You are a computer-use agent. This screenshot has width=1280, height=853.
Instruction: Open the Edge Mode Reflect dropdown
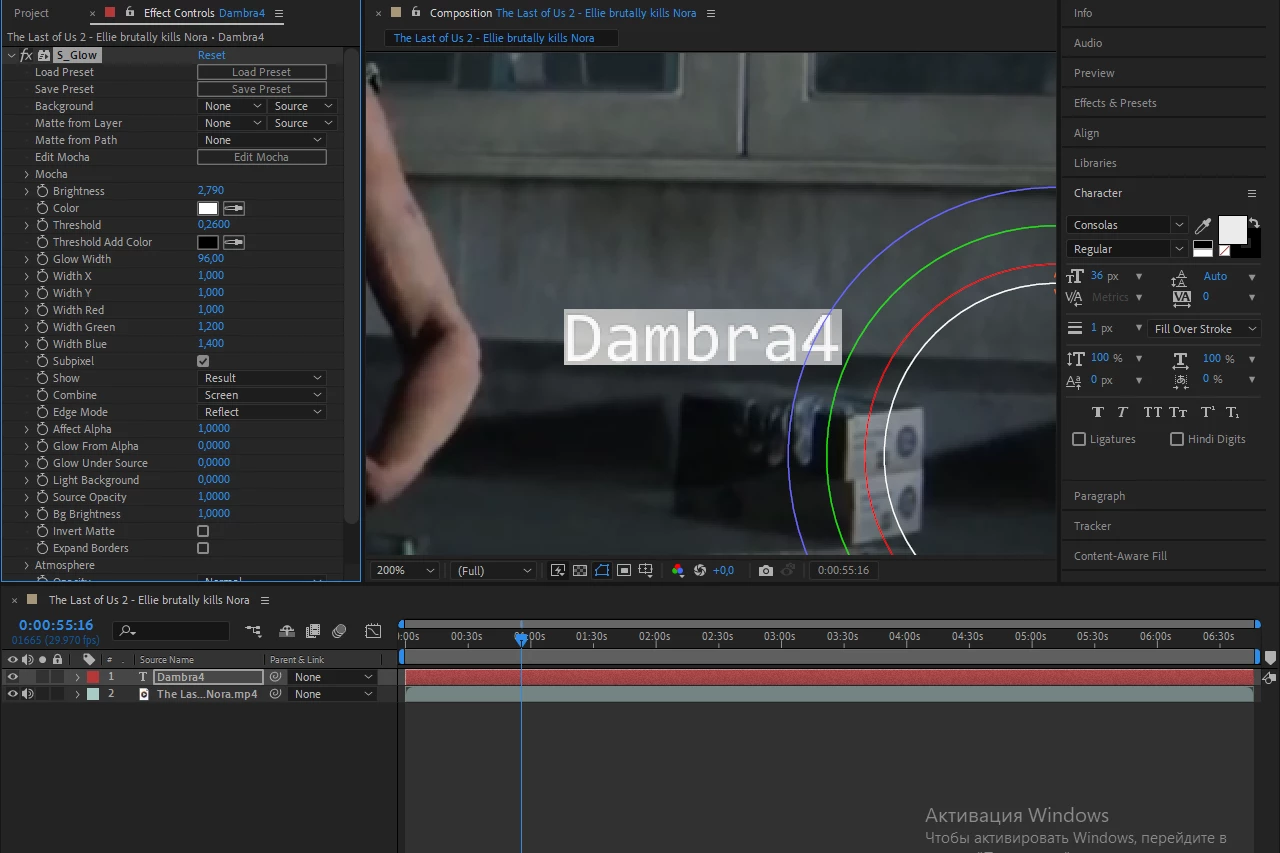coord(262,412)
